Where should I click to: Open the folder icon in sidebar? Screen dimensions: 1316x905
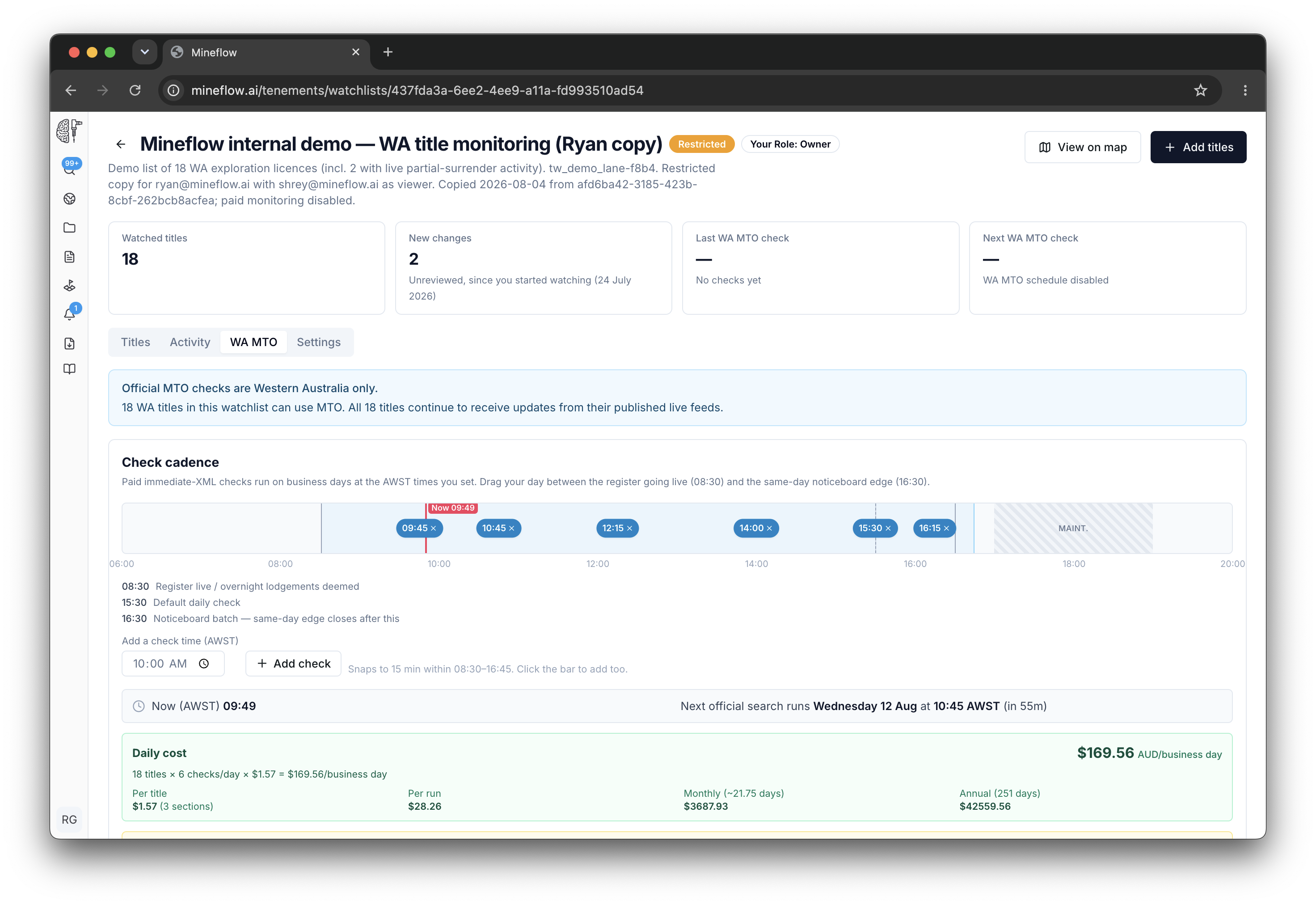[x=70, y=228]
